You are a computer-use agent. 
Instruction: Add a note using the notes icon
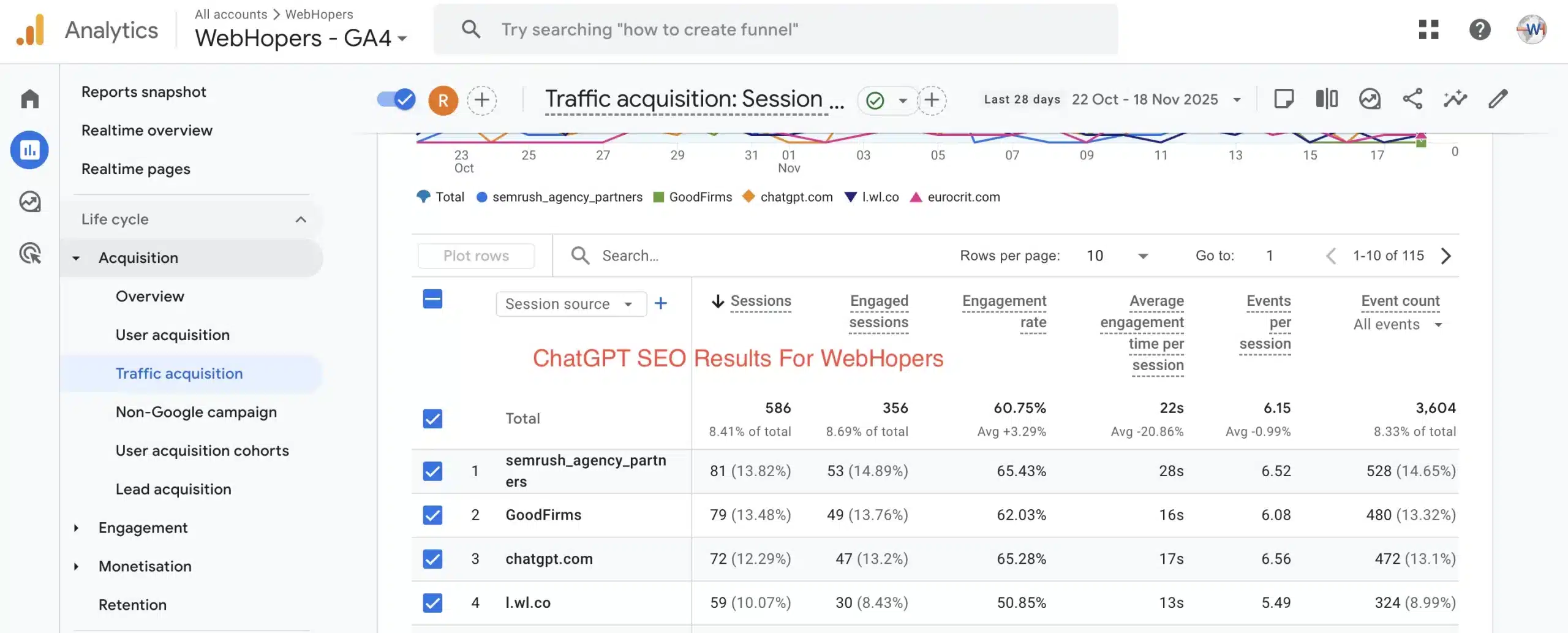point(1284,99)
